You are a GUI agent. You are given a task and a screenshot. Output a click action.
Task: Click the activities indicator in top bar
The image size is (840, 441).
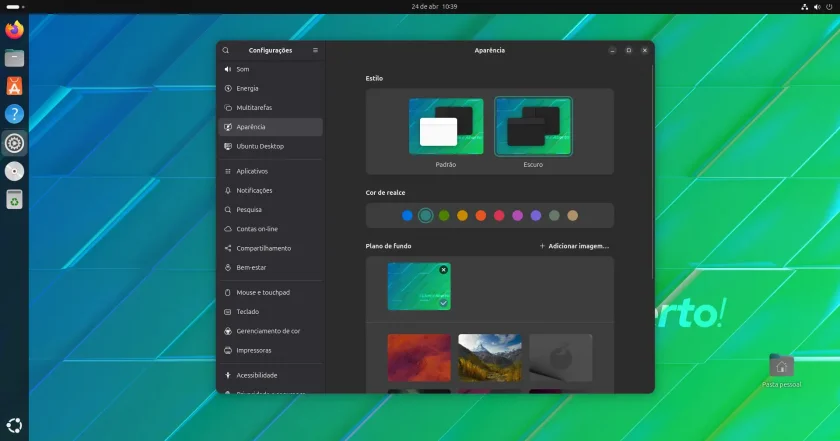[x=14, y=7]
